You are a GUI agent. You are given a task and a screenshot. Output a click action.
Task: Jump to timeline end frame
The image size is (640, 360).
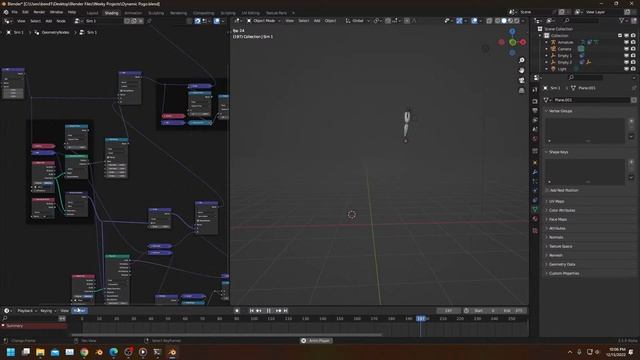tap(286, 311)
